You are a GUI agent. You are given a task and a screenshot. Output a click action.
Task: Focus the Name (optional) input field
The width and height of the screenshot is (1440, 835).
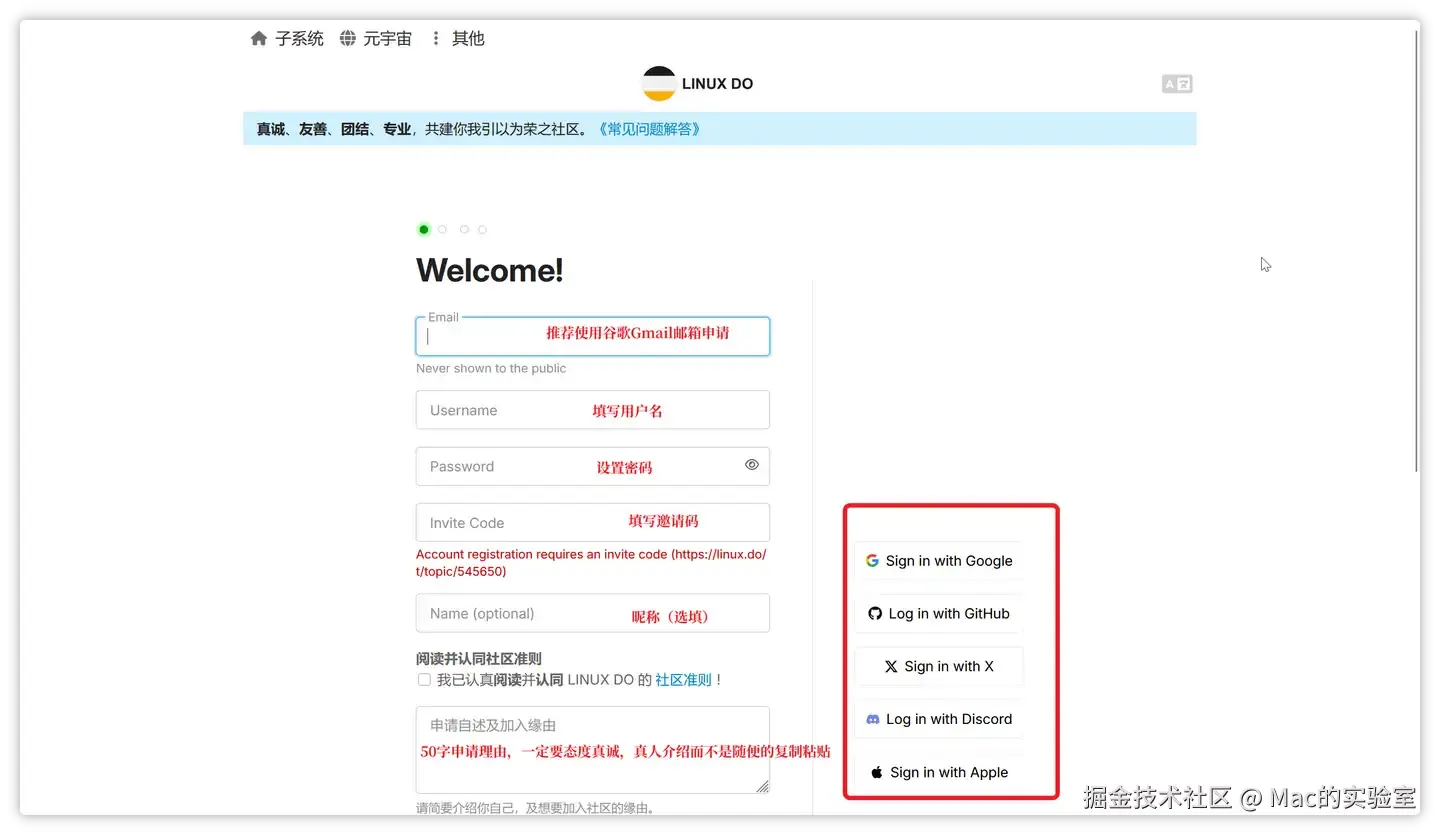click(593, 613)
